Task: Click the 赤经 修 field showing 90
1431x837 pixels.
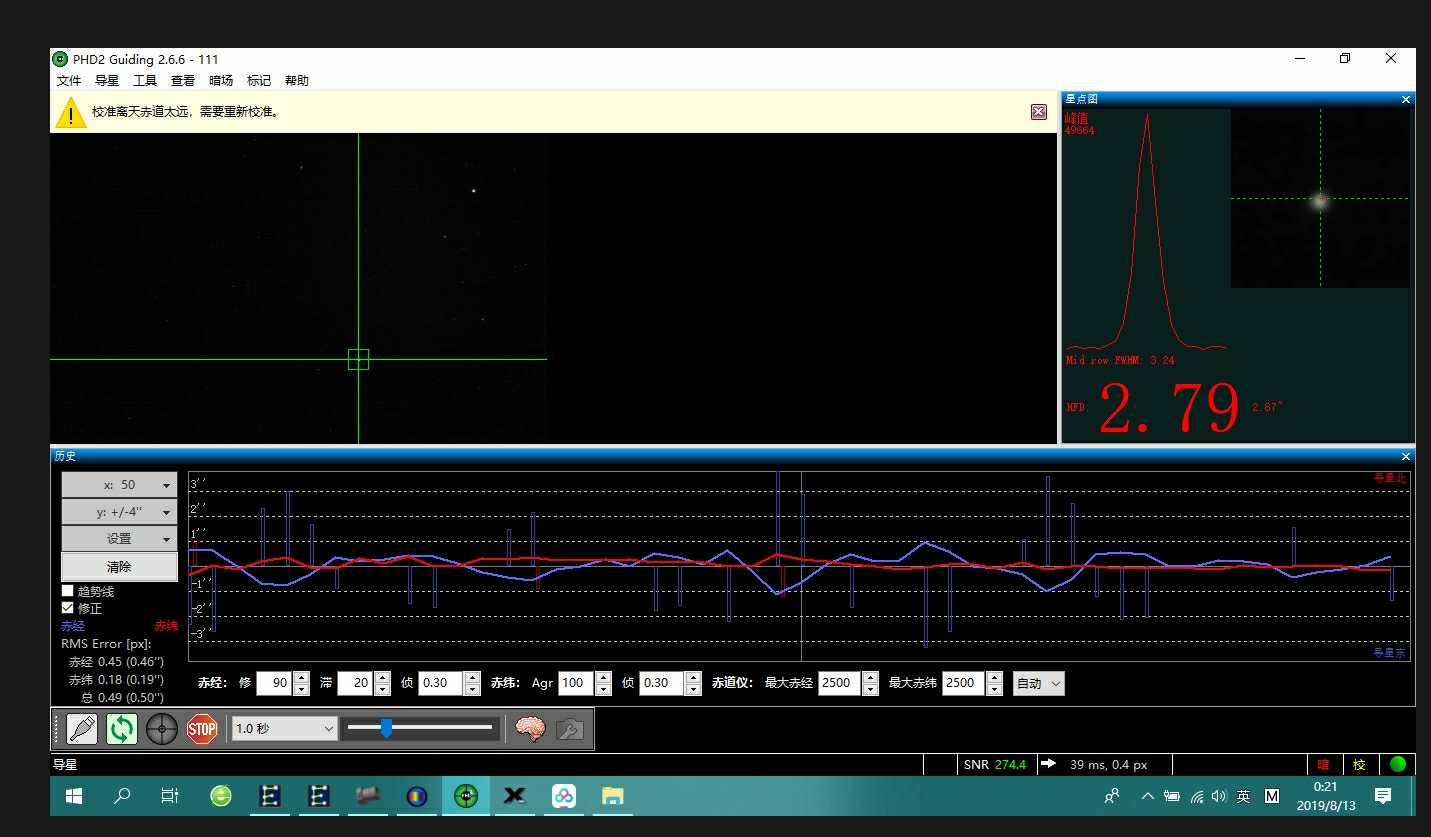Action: [274, 683]
